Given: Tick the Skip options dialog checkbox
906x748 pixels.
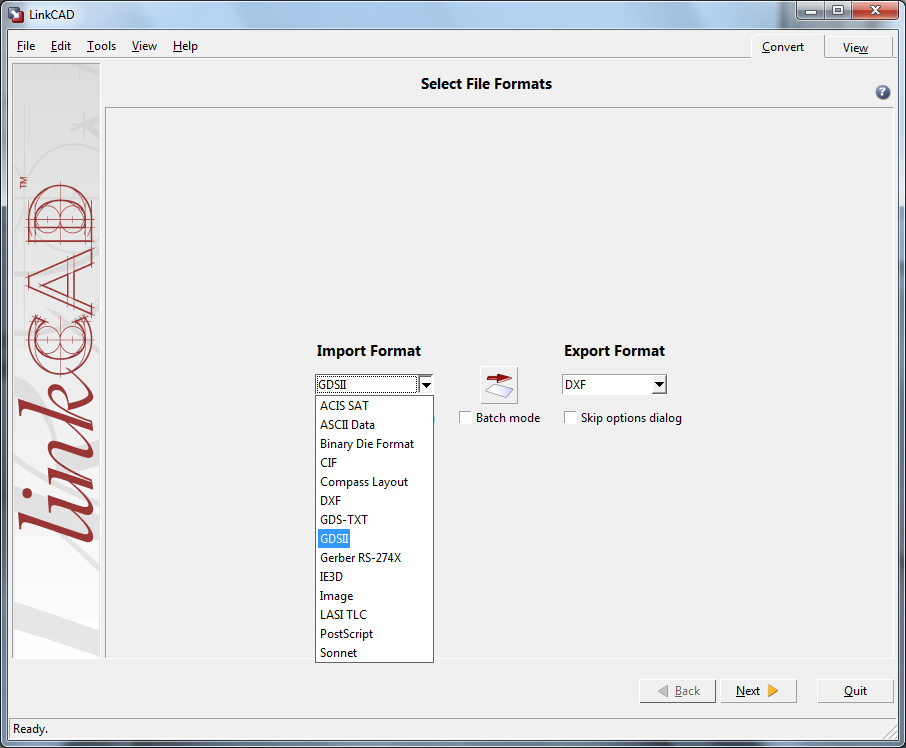Looking at the screenshot, I should pyautogui.click(x=570, y=418).
